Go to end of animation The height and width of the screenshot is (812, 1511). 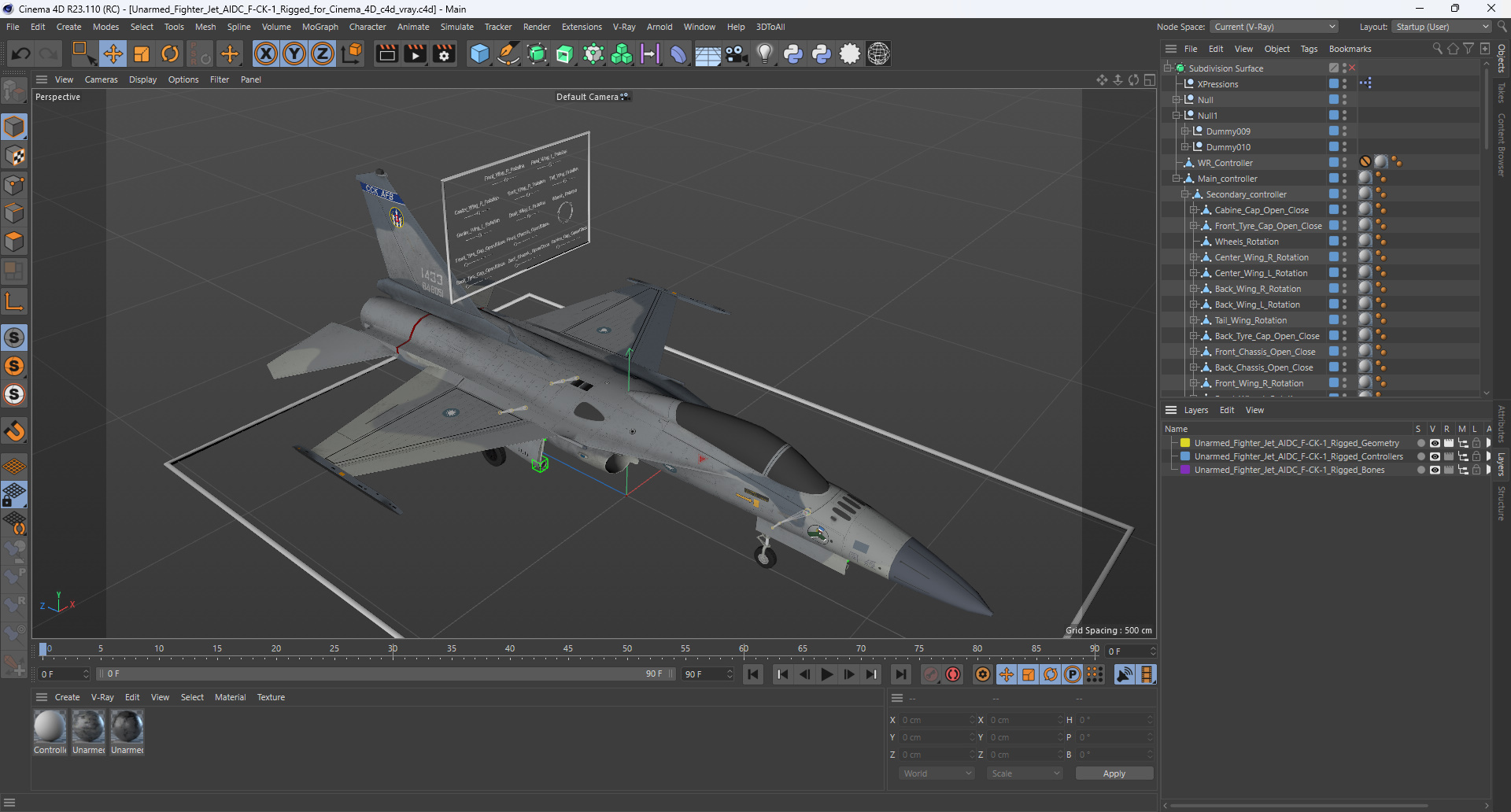click(900, 674)
